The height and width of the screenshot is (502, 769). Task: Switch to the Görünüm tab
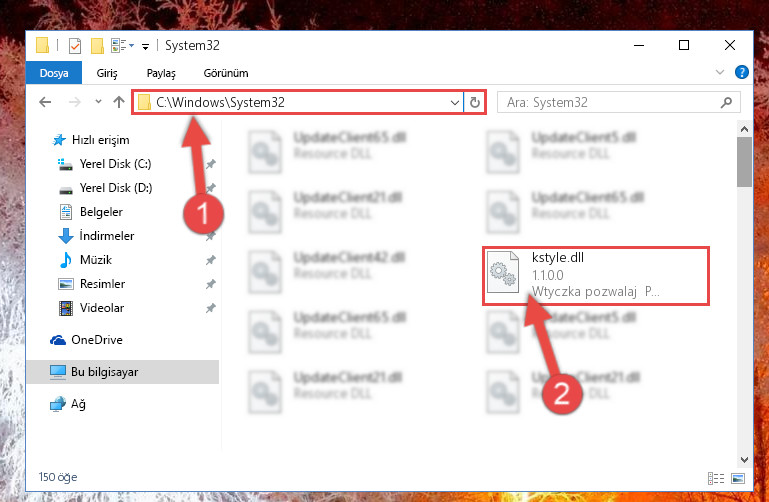coord(226,73)
